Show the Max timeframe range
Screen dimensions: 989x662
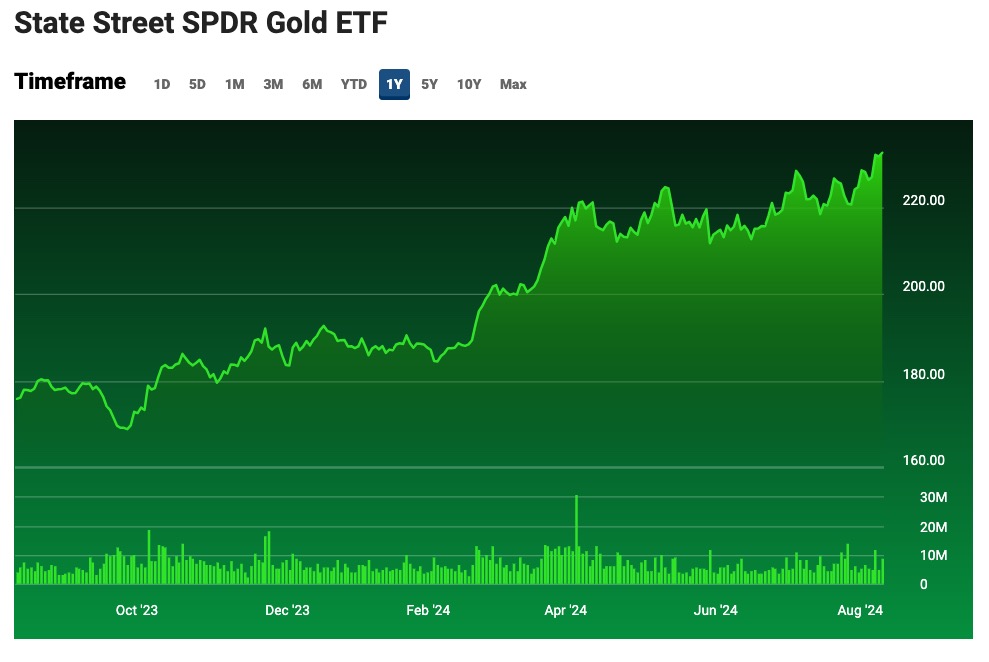point(513,85)
